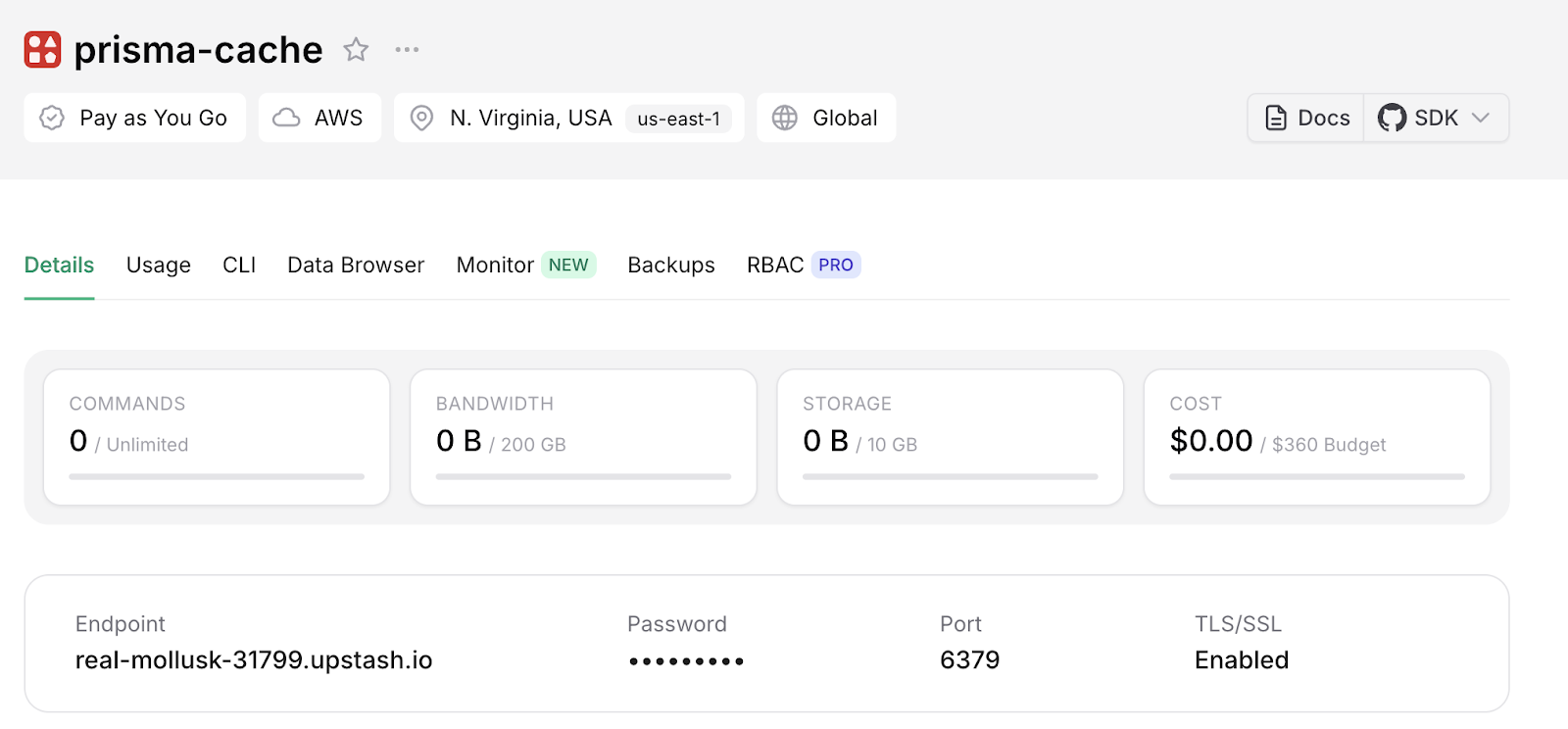Click the location pin icon for N. Virginia
Viewport: 1568px width, 729px height.
click(x=421, y=118)
